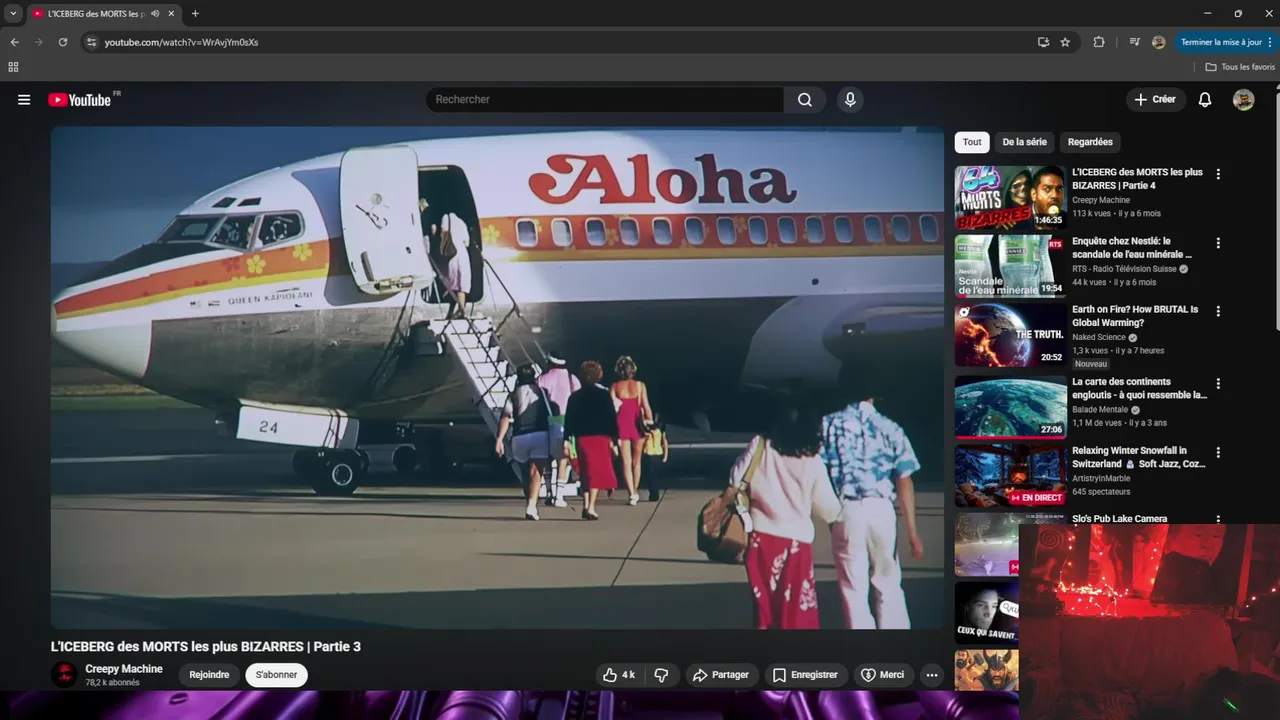
Task: Open Relaxing Winter Snowfall live thumbnail
Action: pos(1010,476)
